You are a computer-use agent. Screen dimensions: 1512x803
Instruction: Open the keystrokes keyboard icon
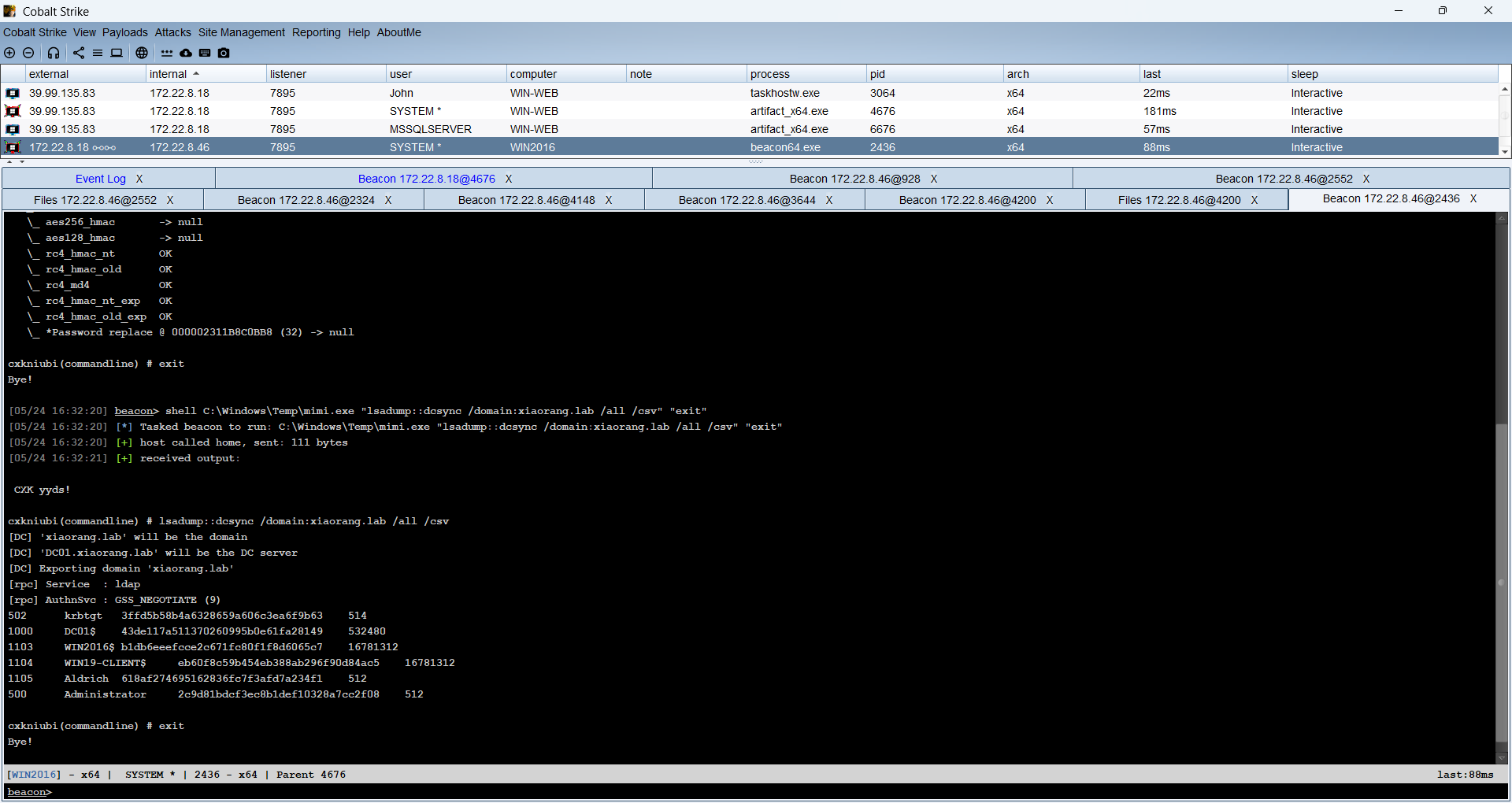(x=205, y=53)
